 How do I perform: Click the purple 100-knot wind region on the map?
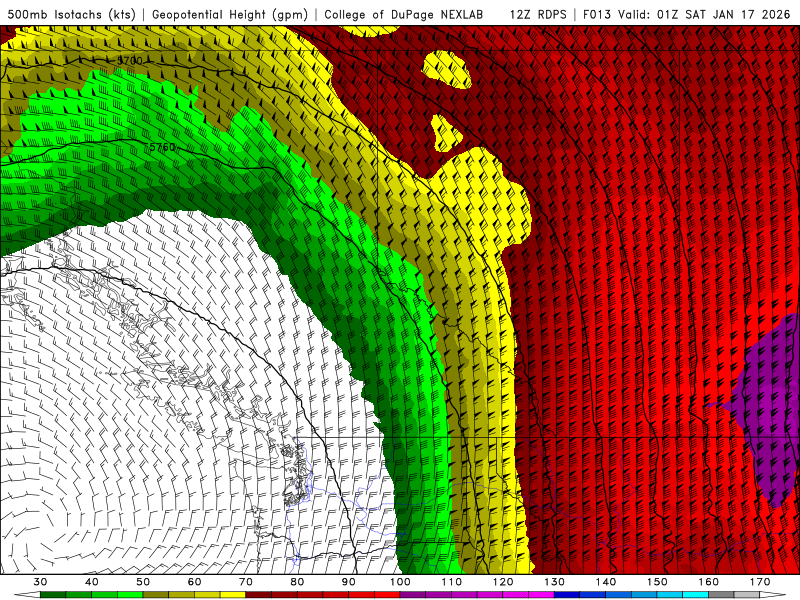coord(770,413)
